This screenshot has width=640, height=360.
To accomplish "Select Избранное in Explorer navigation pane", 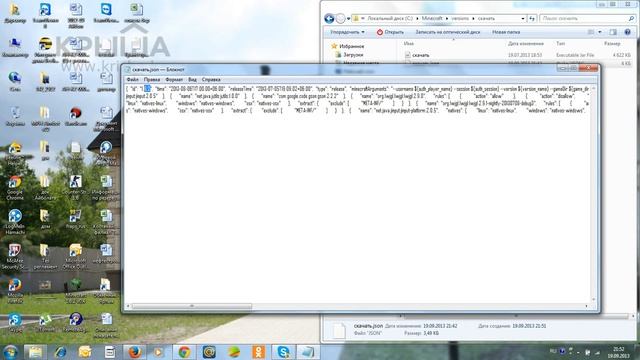I will [348, 46].
